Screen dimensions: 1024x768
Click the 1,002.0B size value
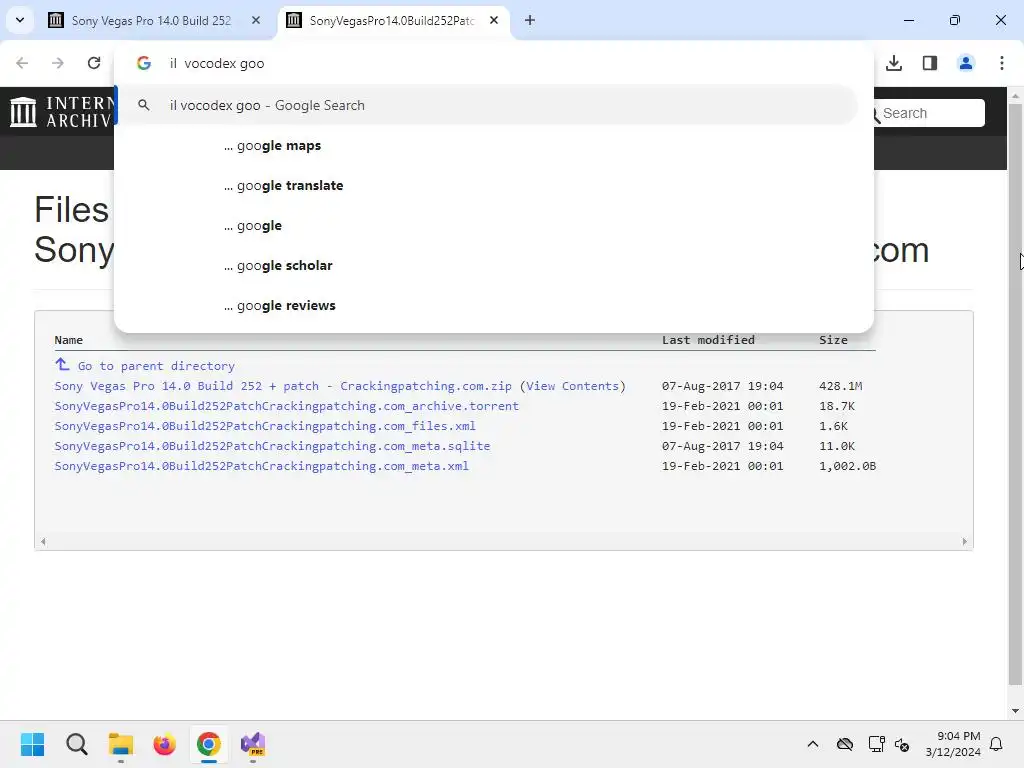(848, 466)
